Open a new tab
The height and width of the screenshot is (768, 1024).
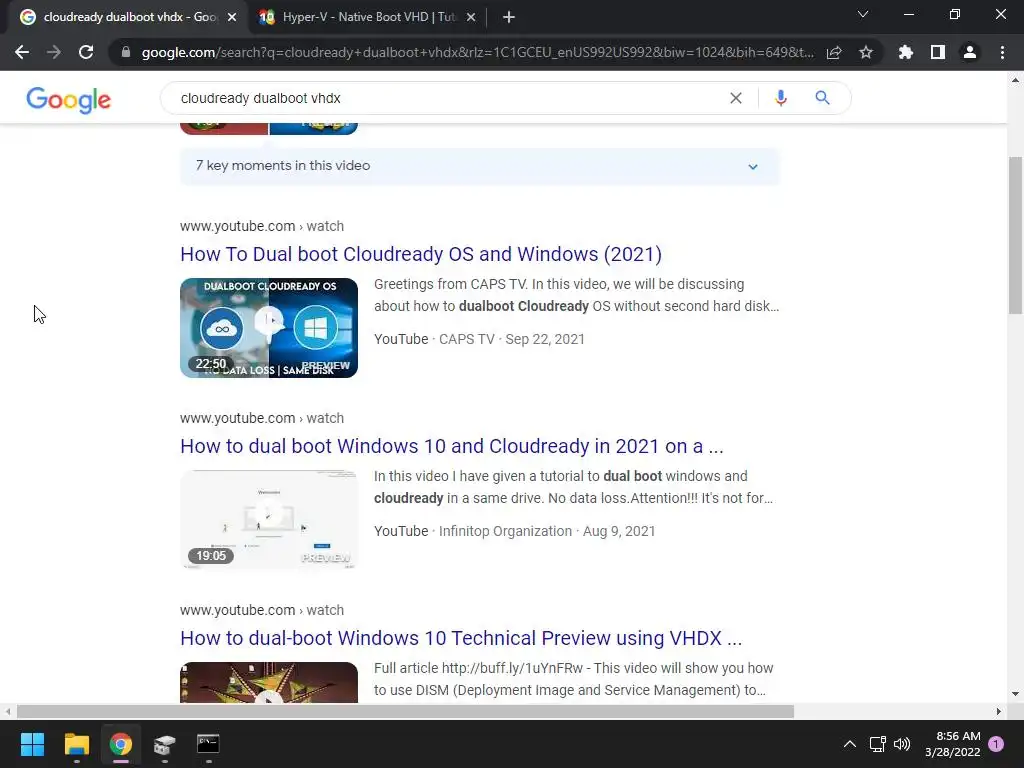point(509,18)
